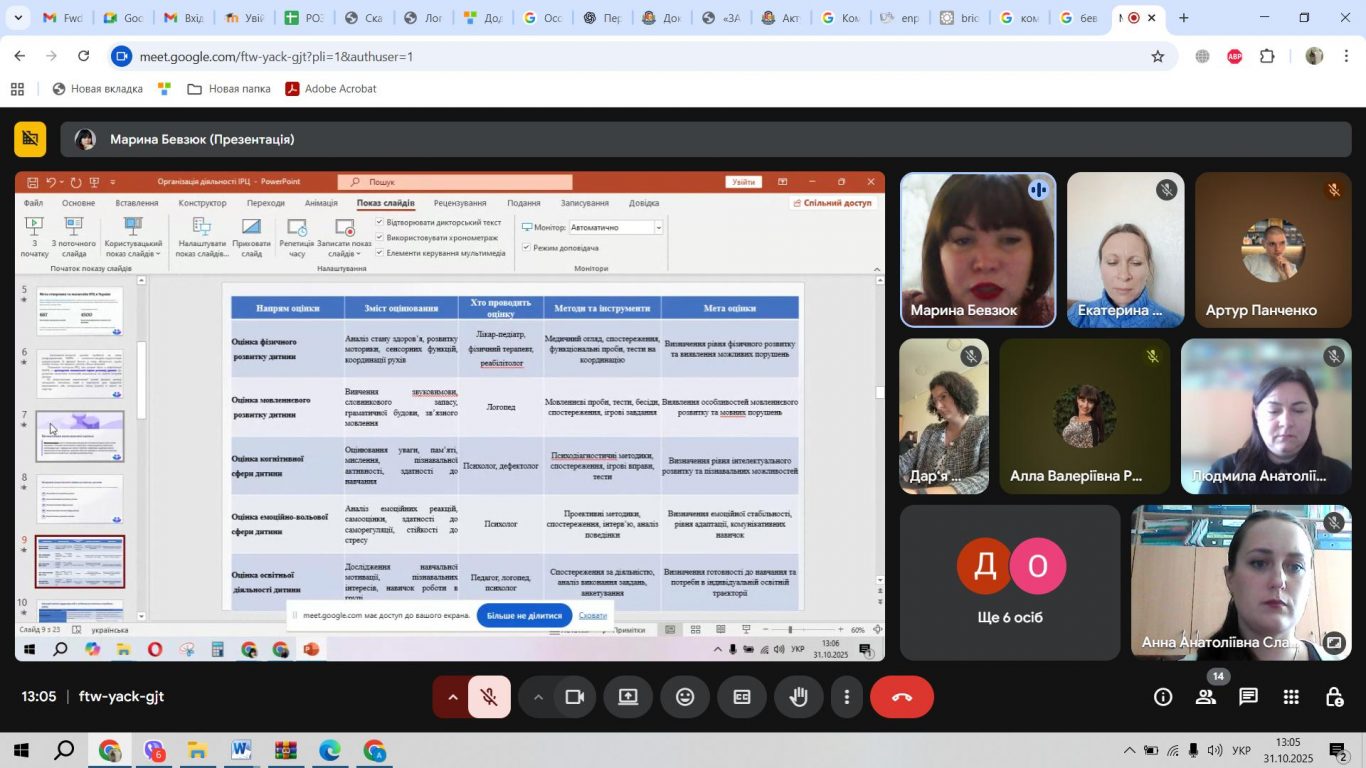Open Meet's three-dot more options menu

click(847, 697)
